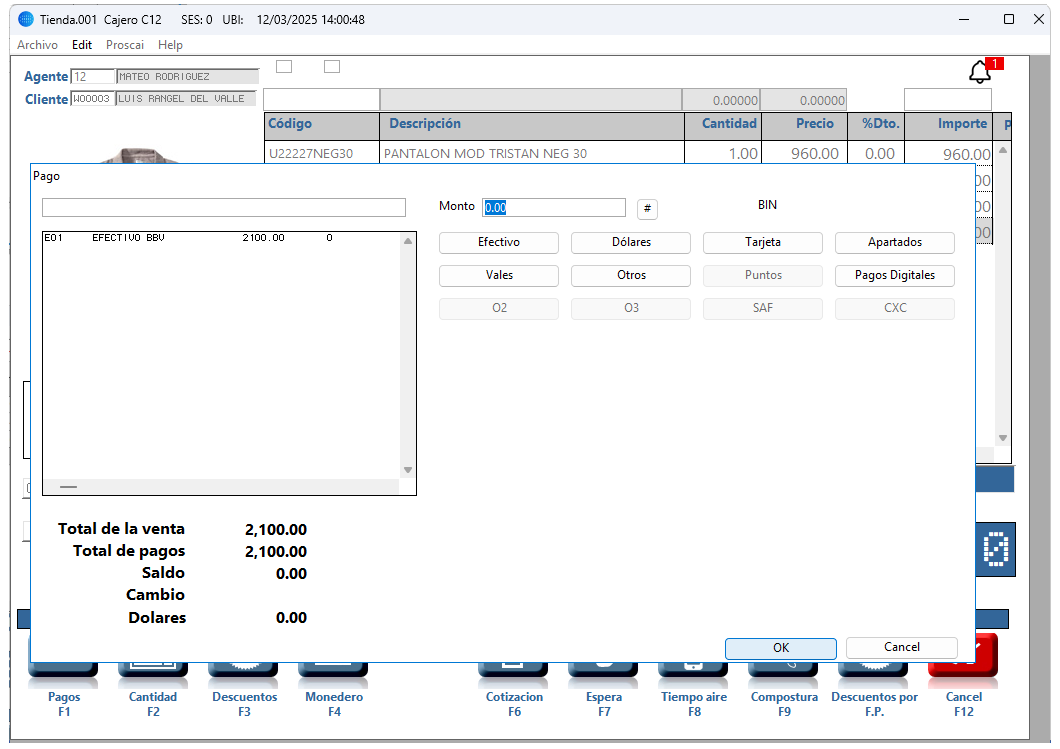Click the 2,100.00 Total de la venta value
This screenshot has height=749, width=1060.
(x=276, y=530)
